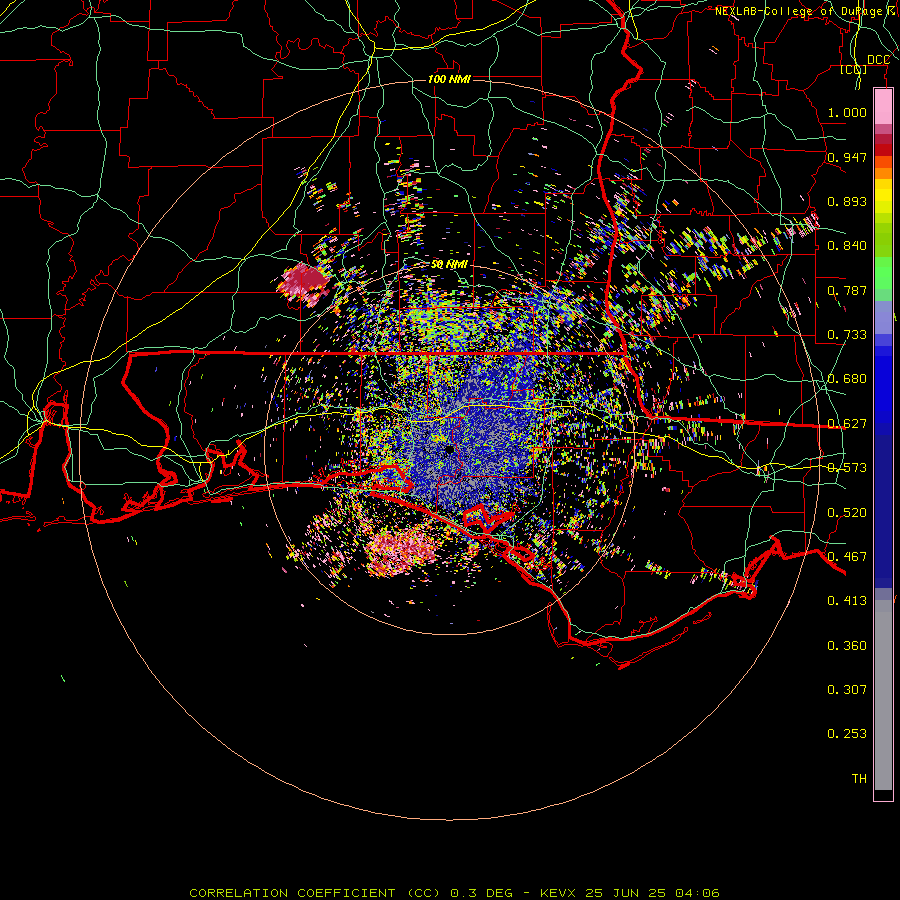900x900 pixels.
Task: Click the 0.573 value on the color scale
Action: pos(847,468)
